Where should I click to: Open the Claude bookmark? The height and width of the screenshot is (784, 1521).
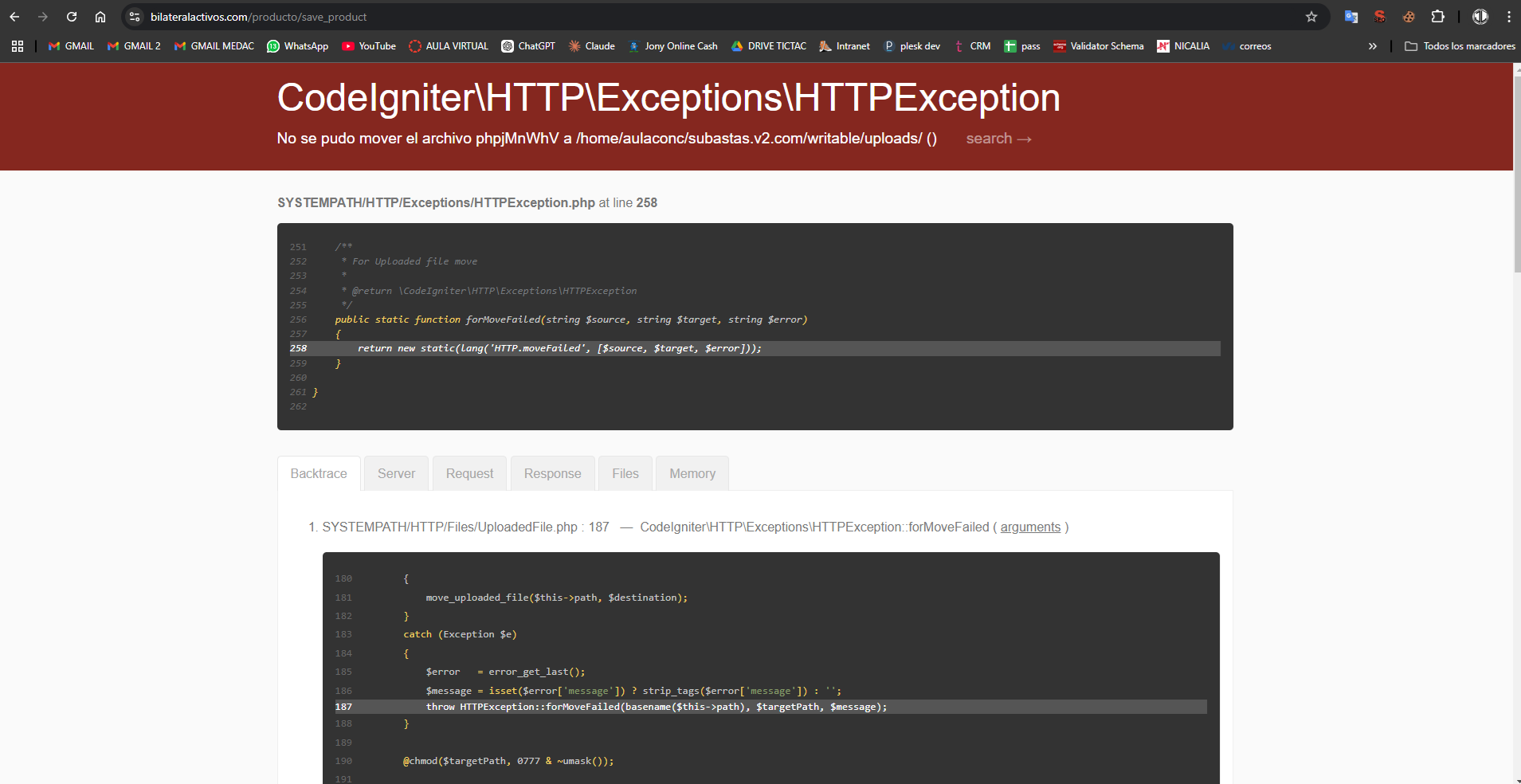[591, 46]
